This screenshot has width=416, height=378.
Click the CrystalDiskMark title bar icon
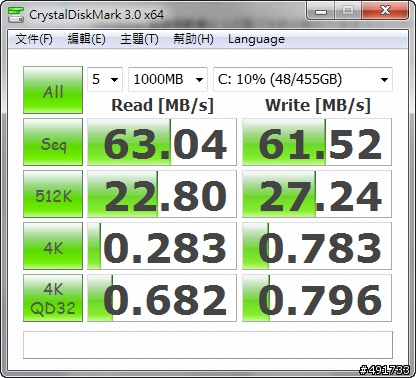[16, 14]
